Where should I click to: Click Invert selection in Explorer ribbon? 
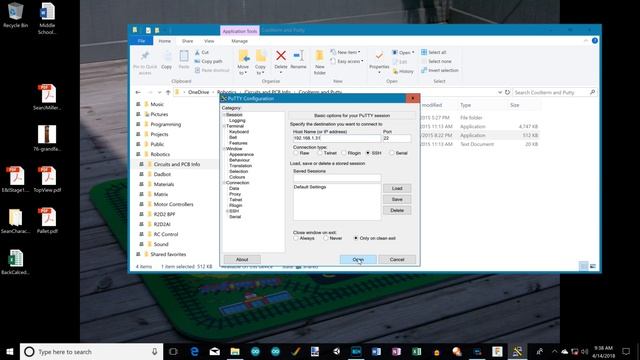(440, 70)
